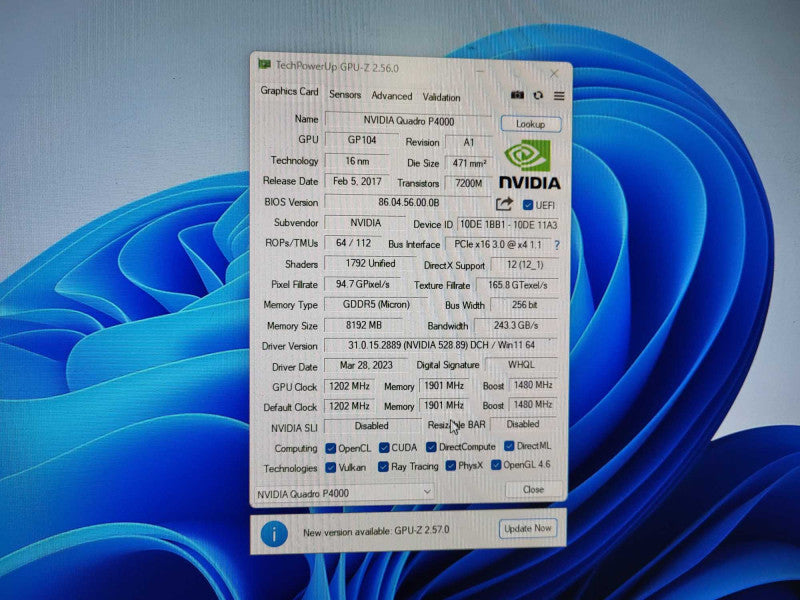
Task: Click the GPU Clock row Boost 1480 MHz
Action: tap(533, 385)
